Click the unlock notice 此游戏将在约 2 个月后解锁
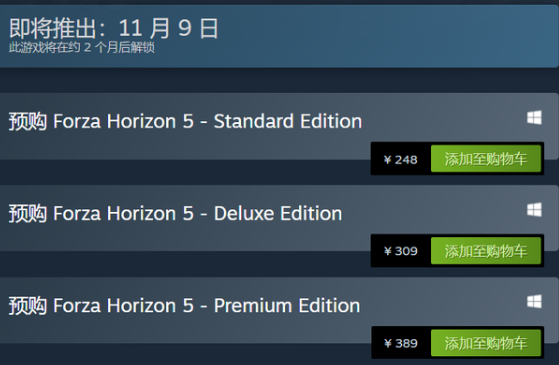 click(x=82, y=47)
